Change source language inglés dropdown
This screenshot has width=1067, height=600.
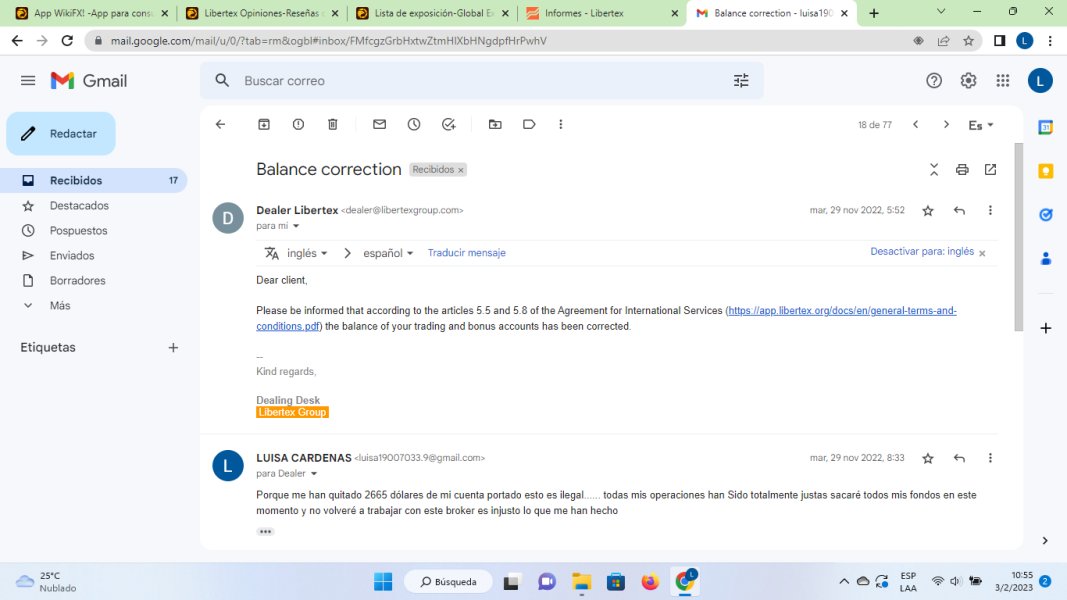pyautogui.click(x=306, y=253)
